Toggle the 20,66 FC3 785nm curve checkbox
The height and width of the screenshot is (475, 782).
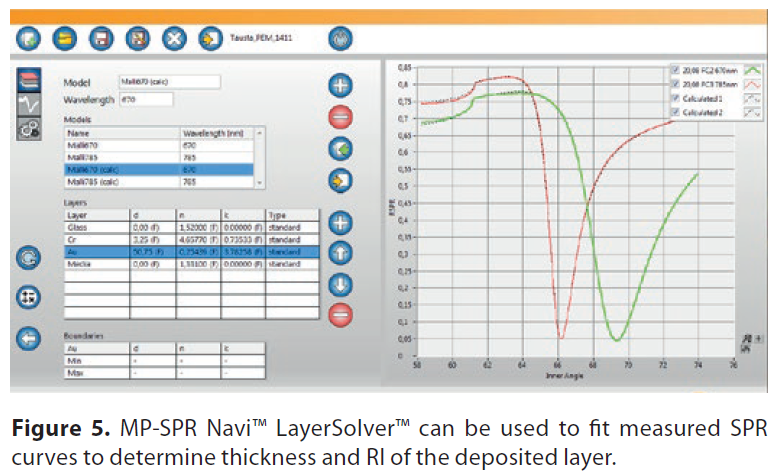[x=676, y=85]
